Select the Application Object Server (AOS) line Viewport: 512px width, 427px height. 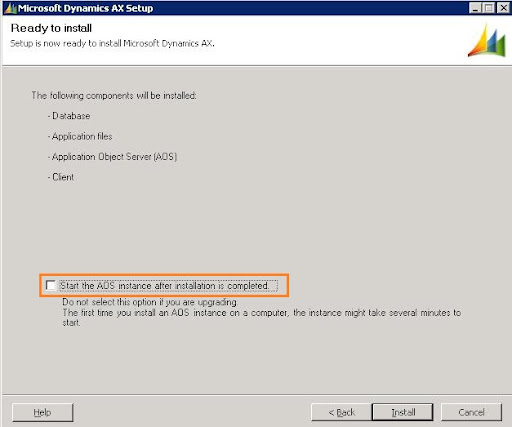tap(112, 157)
